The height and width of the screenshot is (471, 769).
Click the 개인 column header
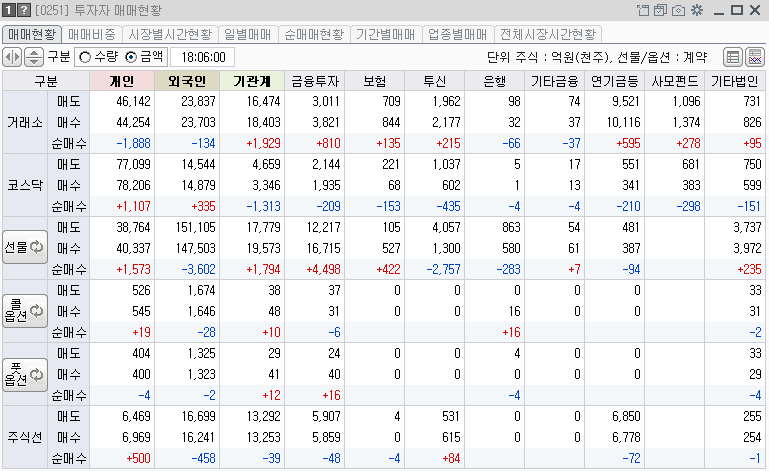click(122, 81)
